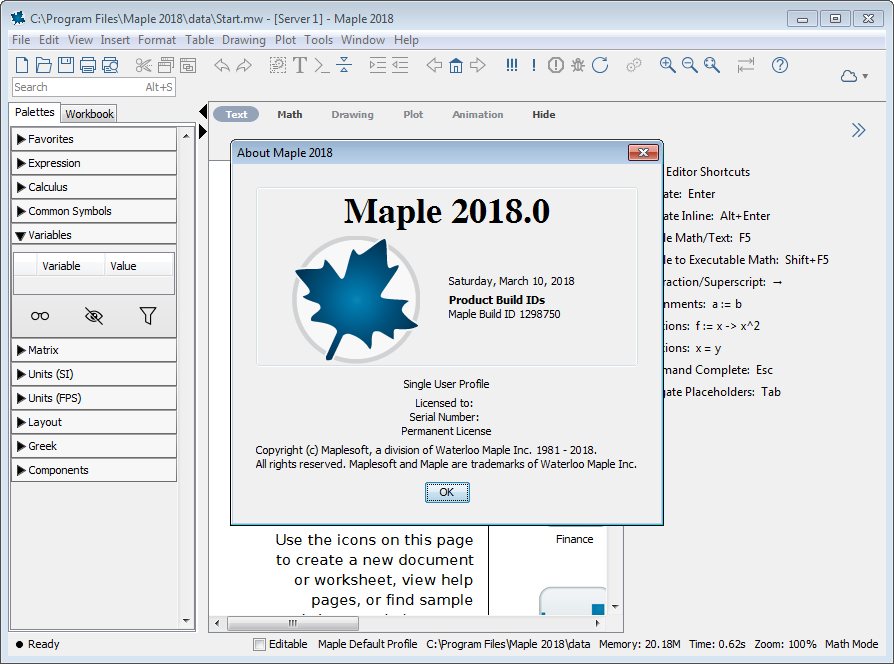Open a file using the folder icon

(x=43, y=65)
